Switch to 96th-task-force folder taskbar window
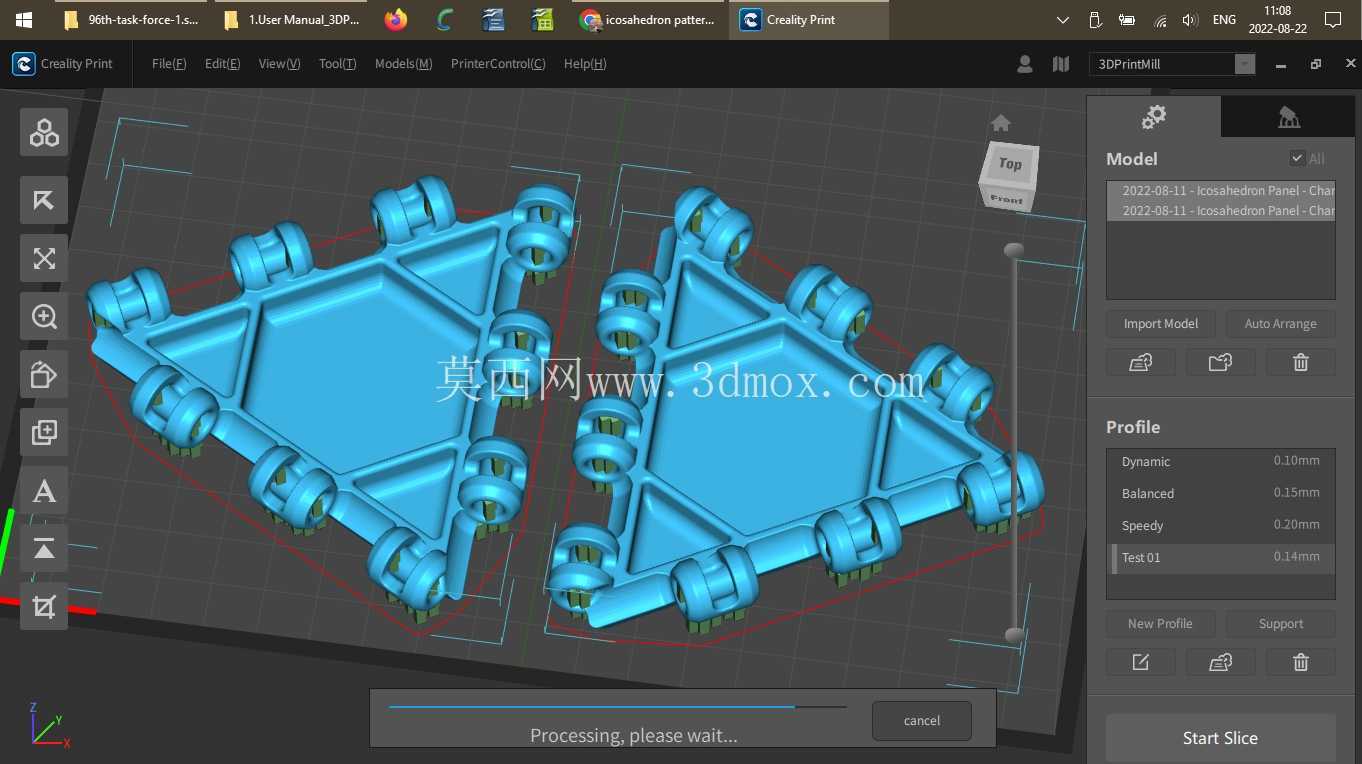1362x764 pixels. (130, 20)
